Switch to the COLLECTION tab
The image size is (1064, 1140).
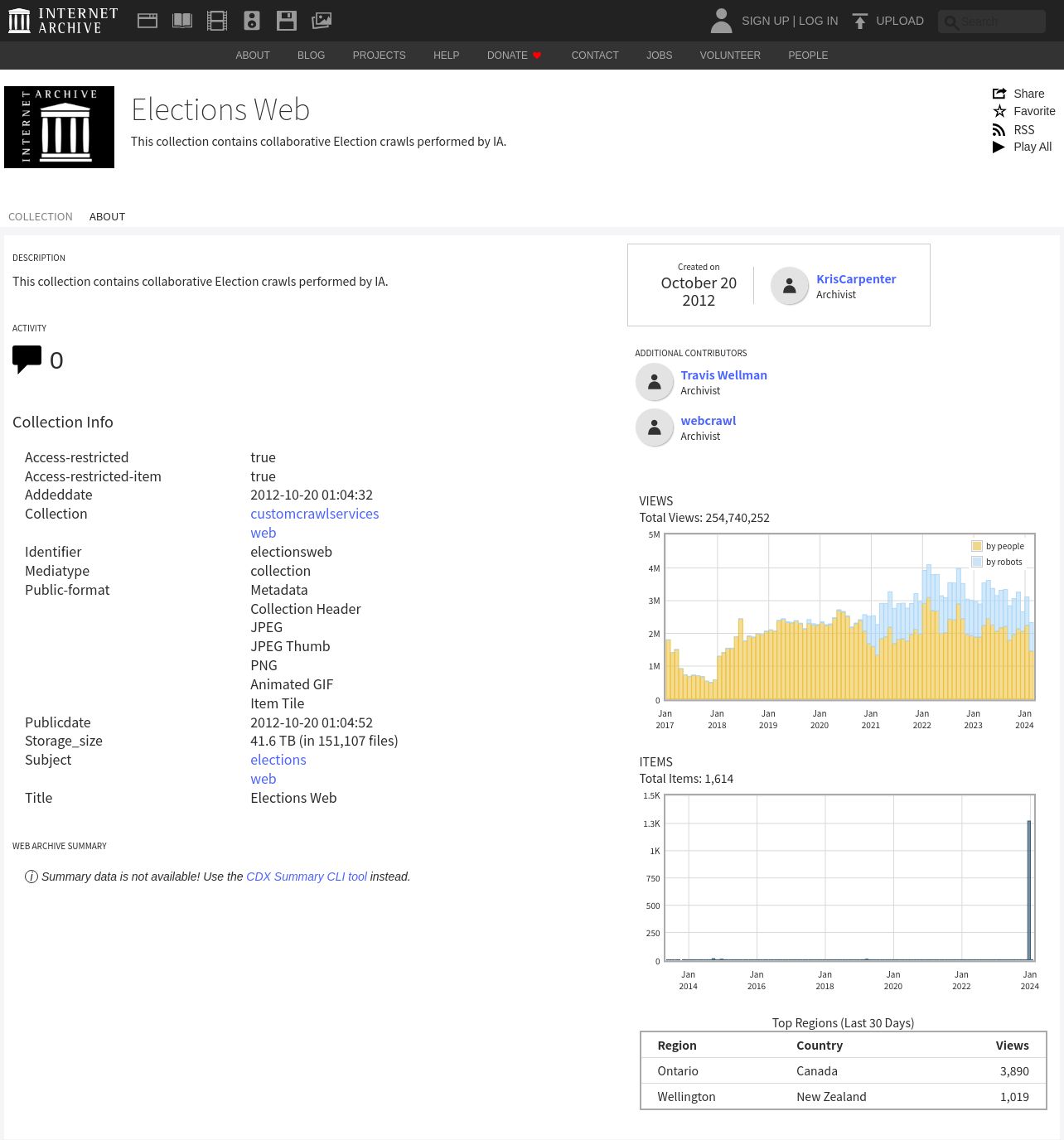click(x=41, y=216)
